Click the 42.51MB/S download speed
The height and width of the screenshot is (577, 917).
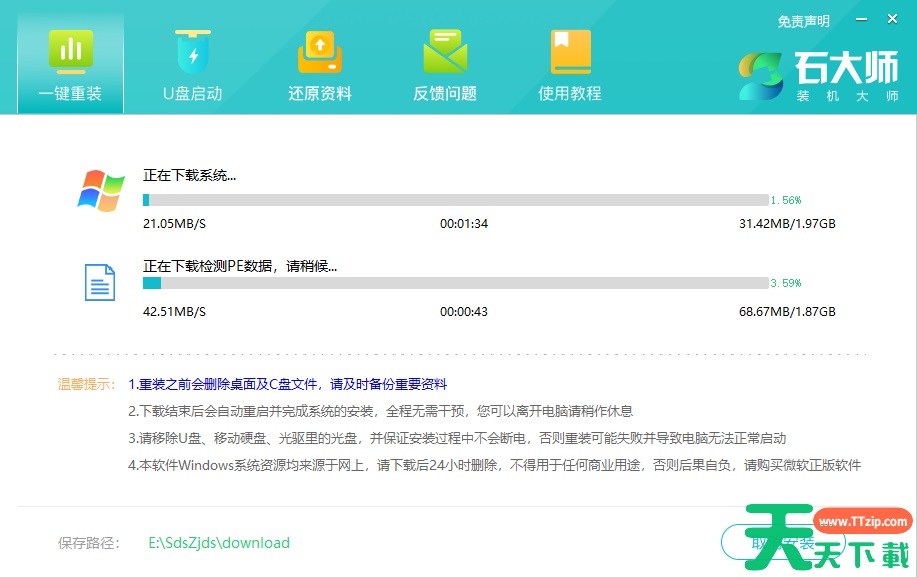point(174,312)
